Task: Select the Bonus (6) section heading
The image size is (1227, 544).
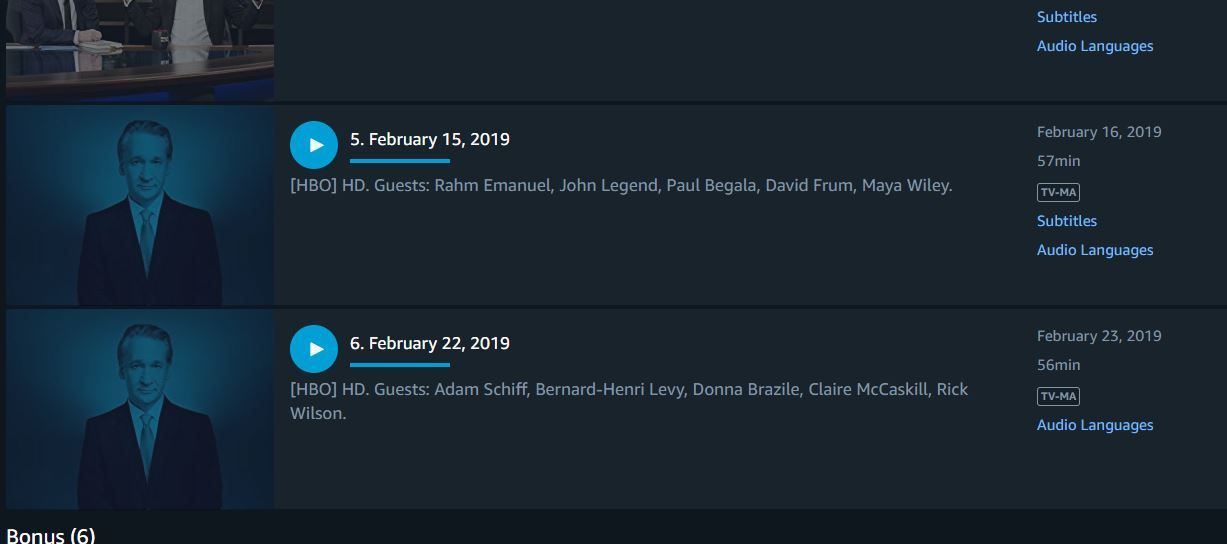Action: click(51, 536)
